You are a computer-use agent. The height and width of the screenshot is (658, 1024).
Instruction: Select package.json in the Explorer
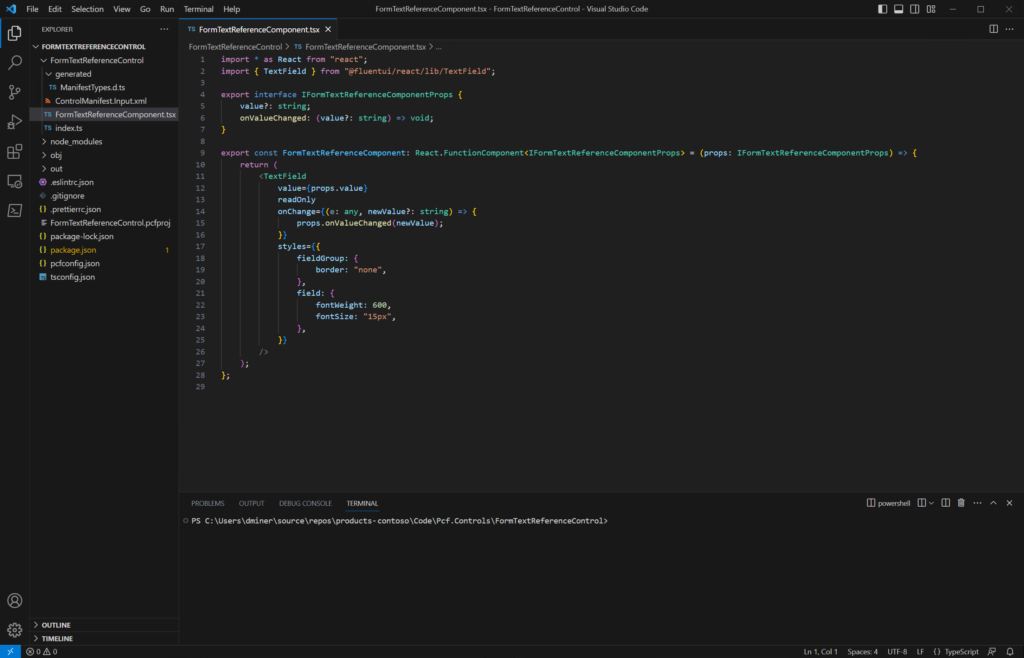[x=72, y=250]
